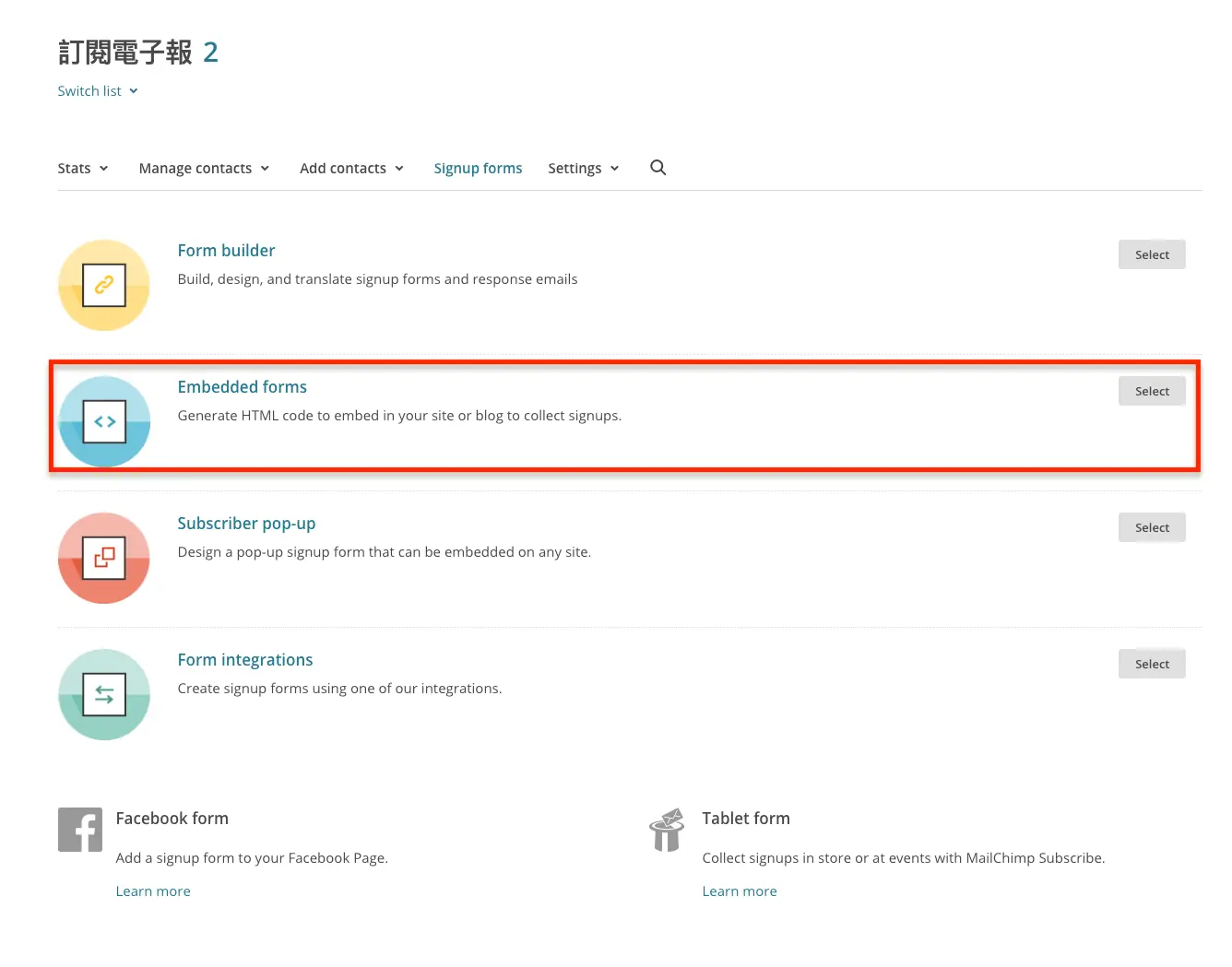
Task: Click the text 'Add a signup form to your Facebook Page'
Action: click(252, 858)
